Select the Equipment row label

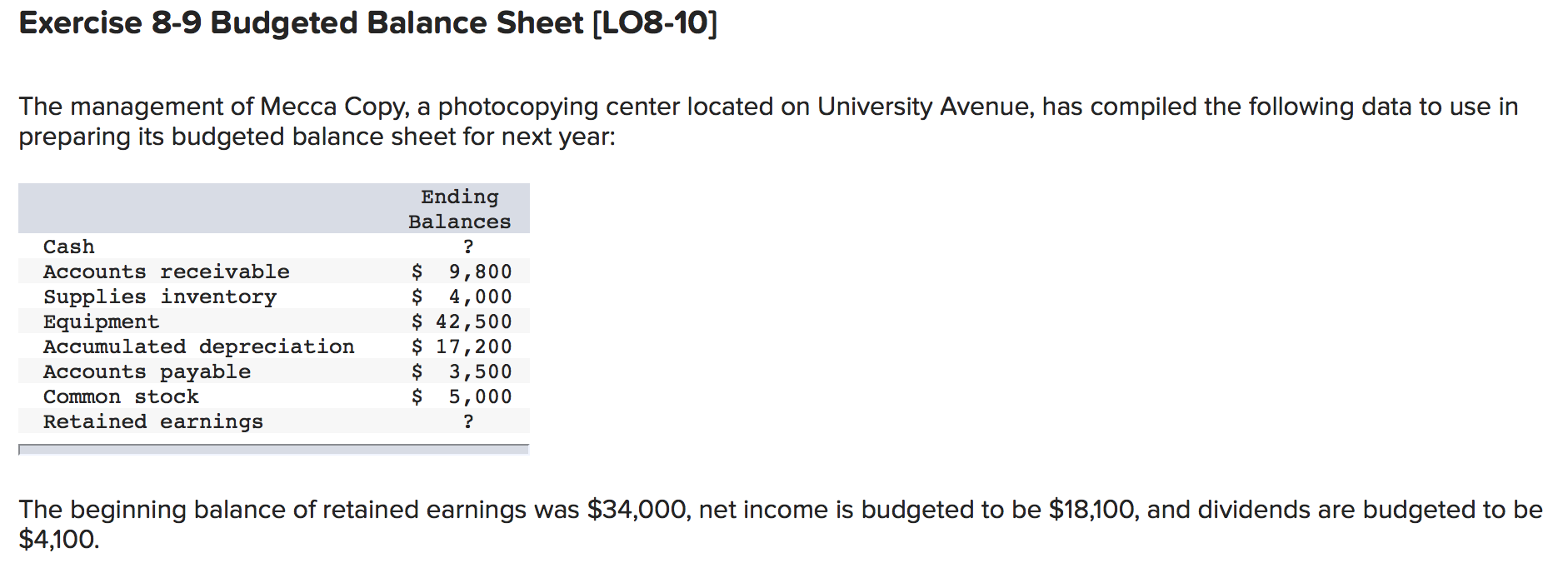[101, 321]
